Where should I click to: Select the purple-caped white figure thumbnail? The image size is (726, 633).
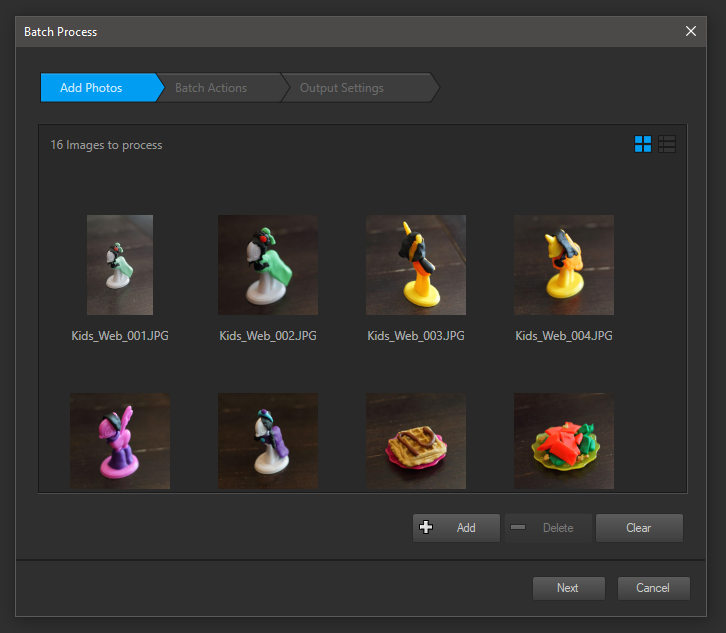(268, 441)
